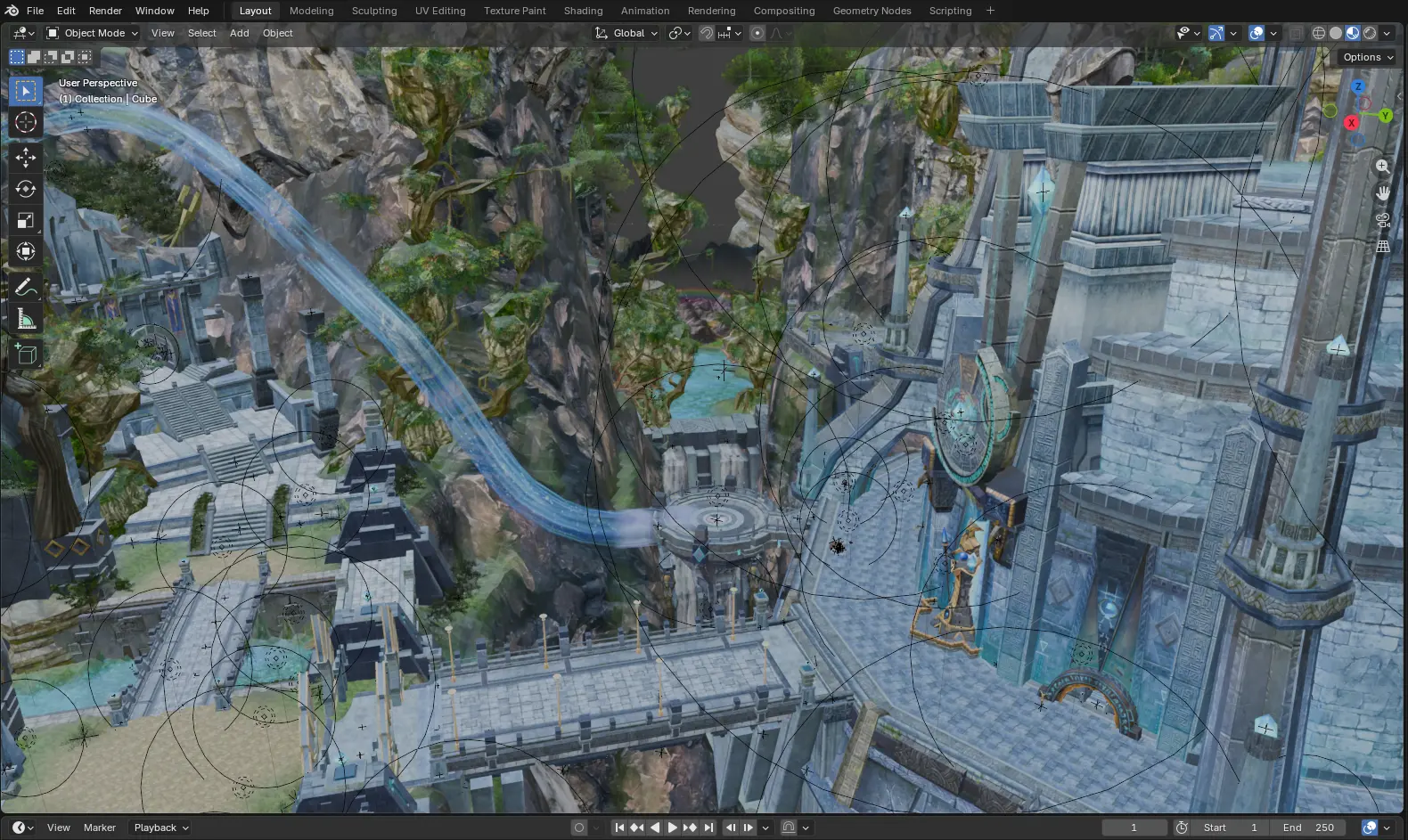Switch perspective/orthographic grid icon
This screenshot has height=840, width=1408.
click(1382, 247)
